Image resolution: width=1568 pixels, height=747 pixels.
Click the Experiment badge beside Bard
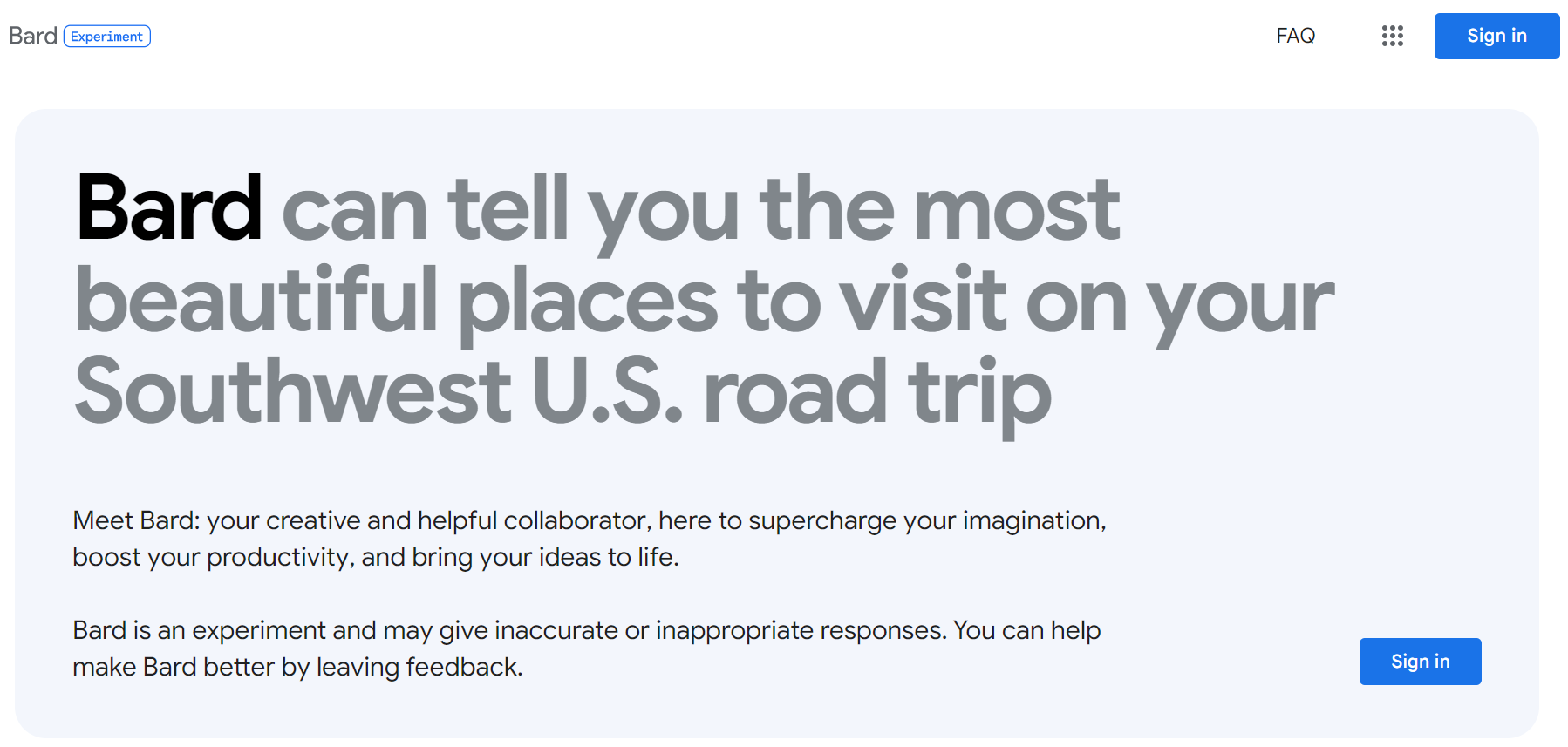click(107, 37)
